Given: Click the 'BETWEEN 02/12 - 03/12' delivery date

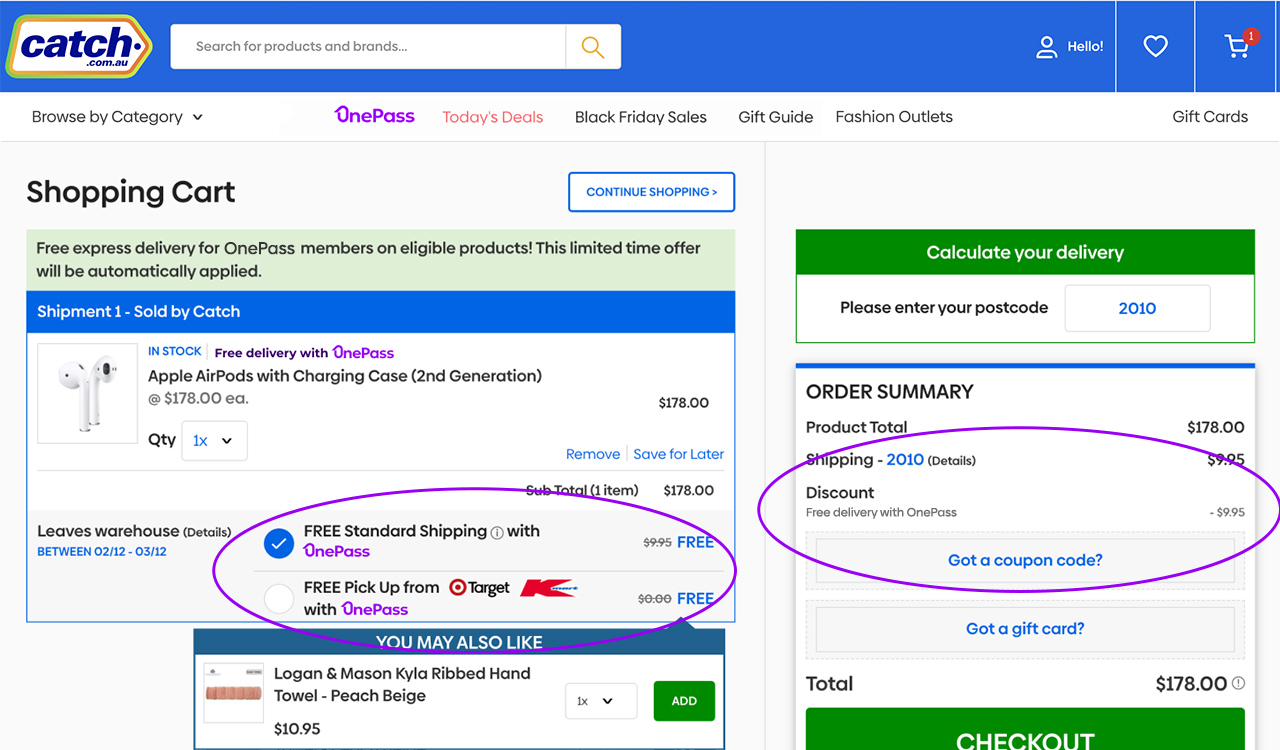Looking at the screenshot, I should click(x=102, y=552).
